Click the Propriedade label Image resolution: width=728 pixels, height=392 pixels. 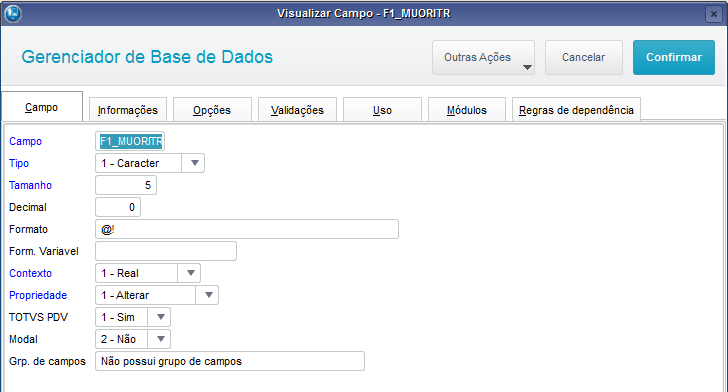tap(38, 295)
